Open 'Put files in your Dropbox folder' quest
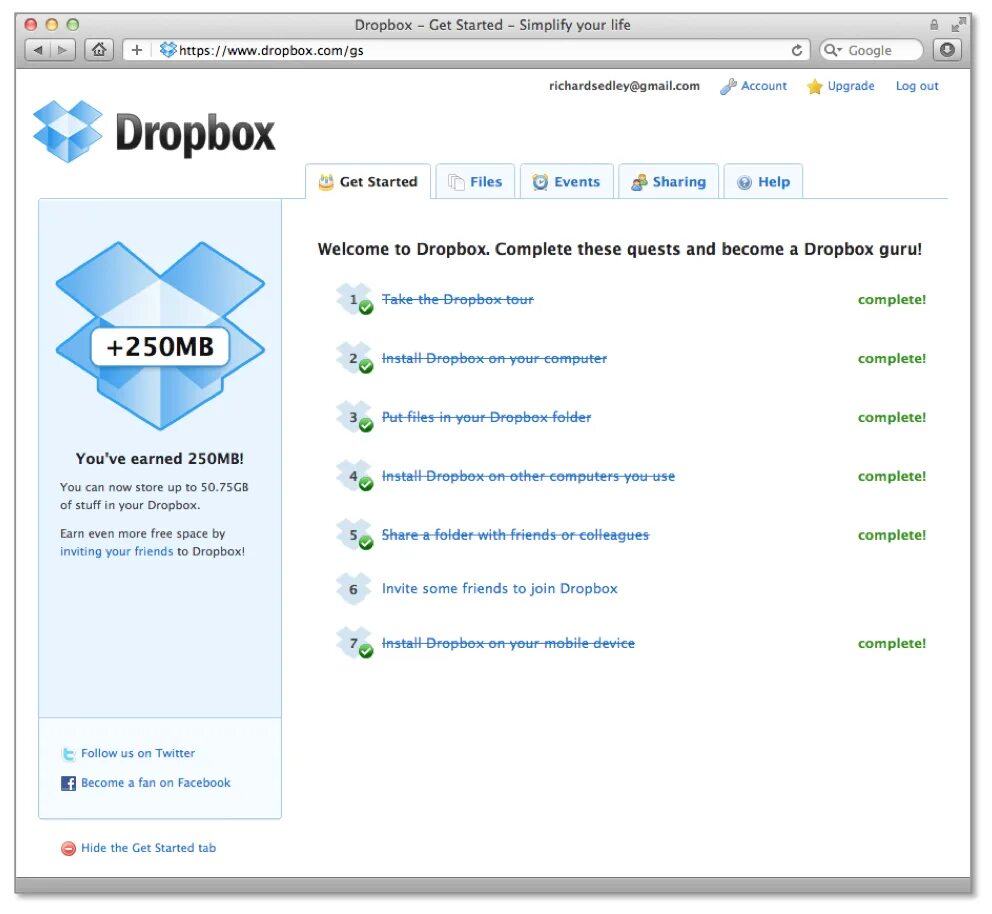The image size is (992, 914). pyautogui.click(x=487, y=417)
